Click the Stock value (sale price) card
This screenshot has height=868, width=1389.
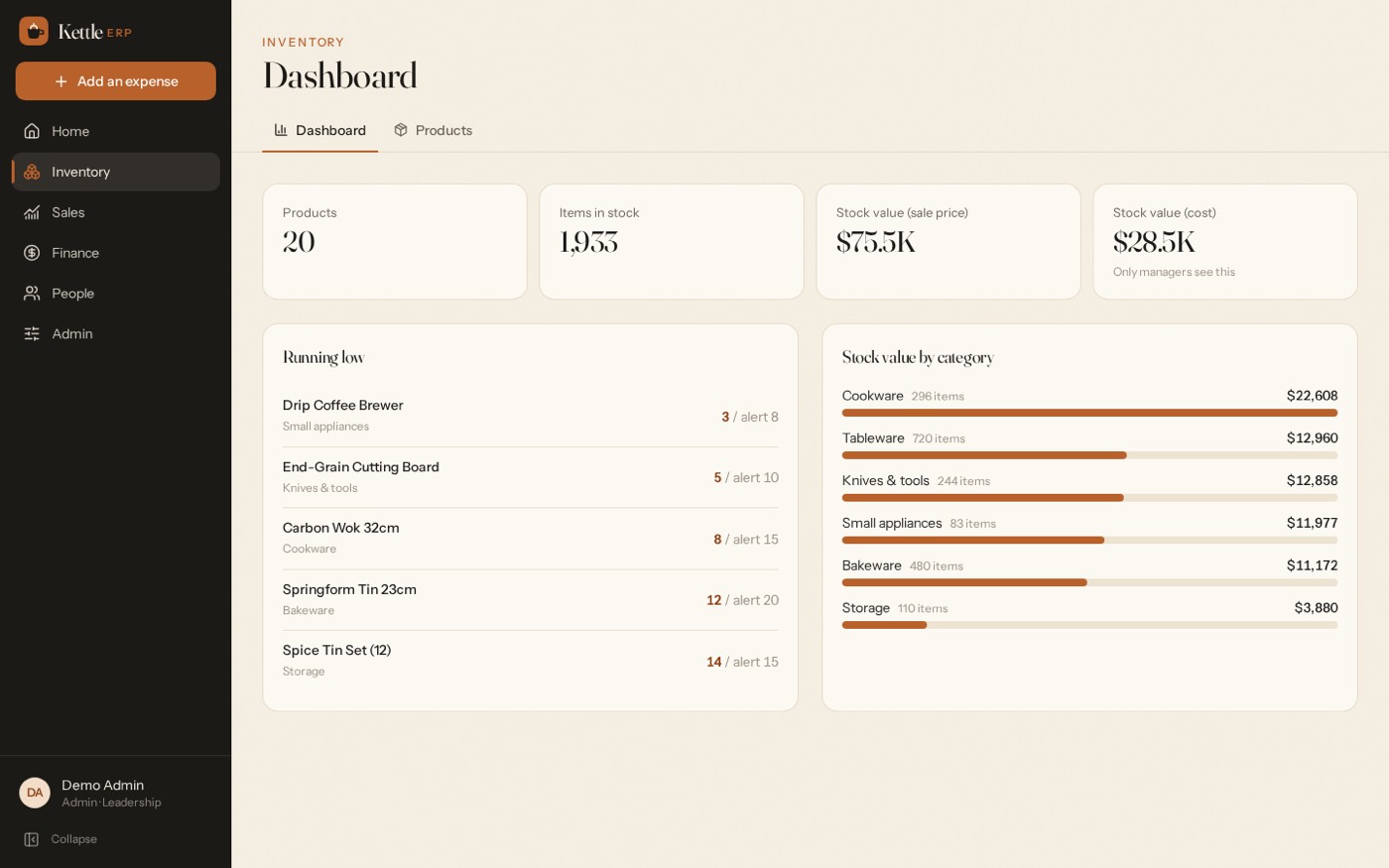(948, 241)
